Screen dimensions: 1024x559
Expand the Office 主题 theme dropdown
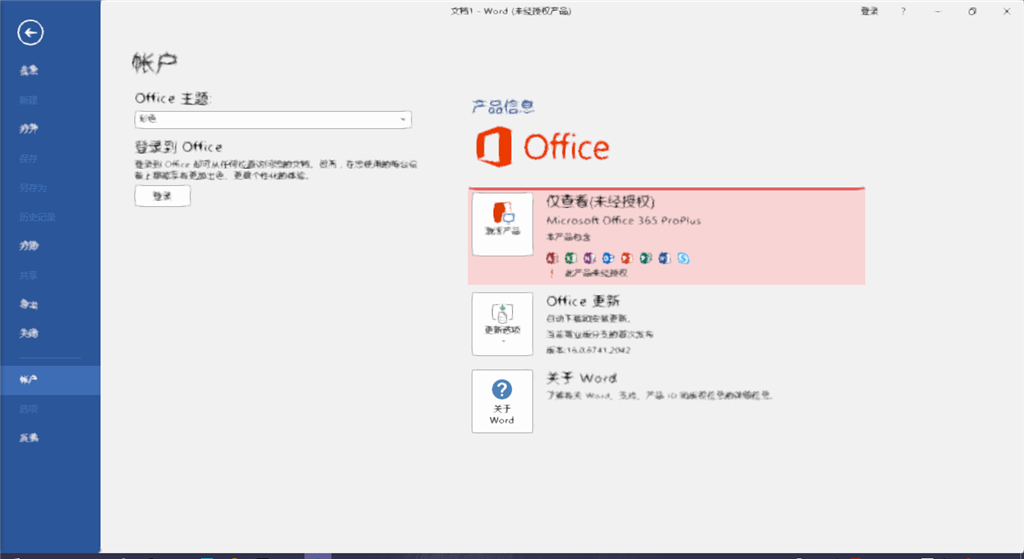[x=273, y=120]
